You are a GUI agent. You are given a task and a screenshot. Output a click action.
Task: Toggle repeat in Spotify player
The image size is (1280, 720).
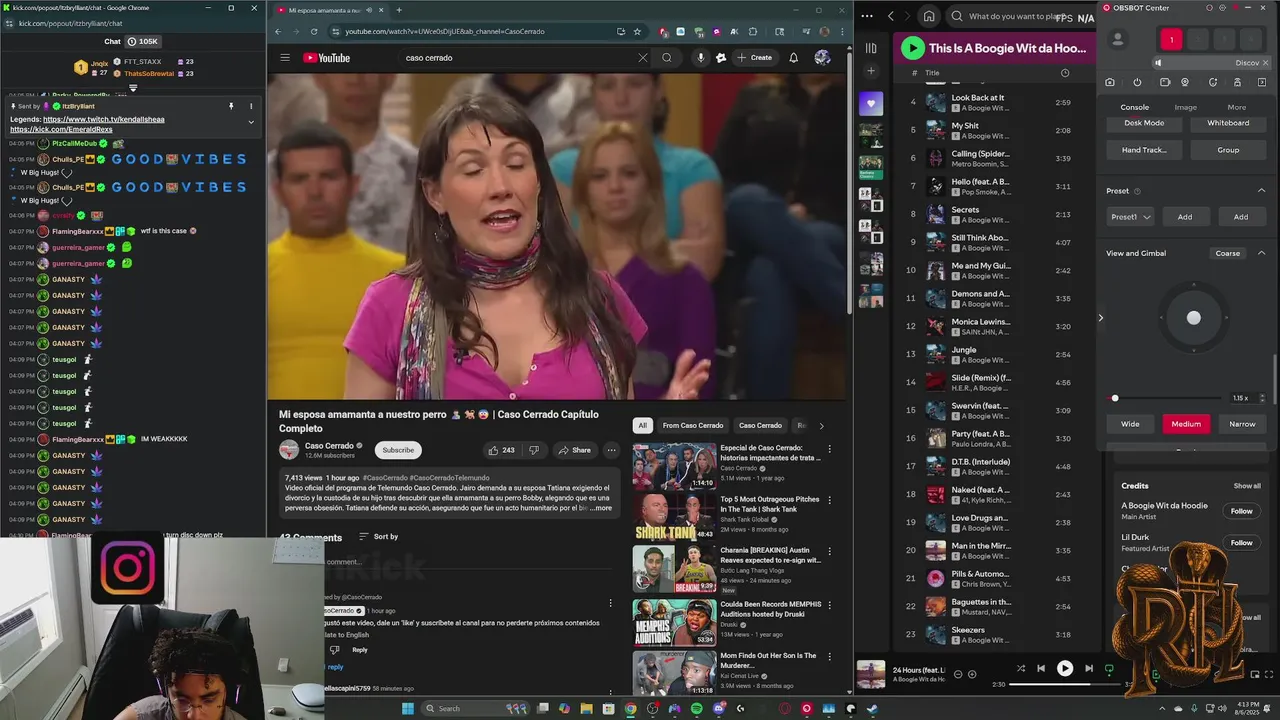[x=1109, y=669]
